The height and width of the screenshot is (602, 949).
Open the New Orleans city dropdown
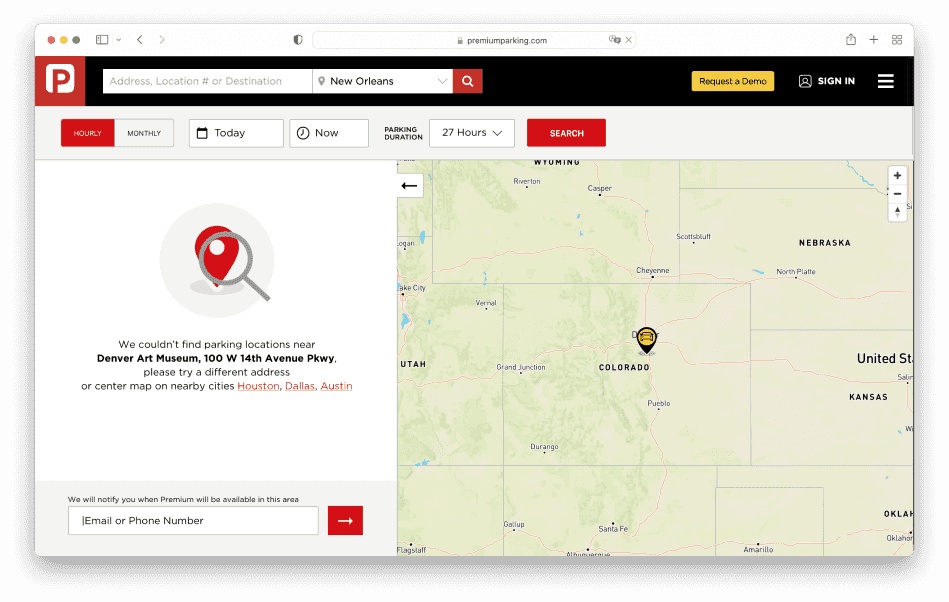point(383,81)
